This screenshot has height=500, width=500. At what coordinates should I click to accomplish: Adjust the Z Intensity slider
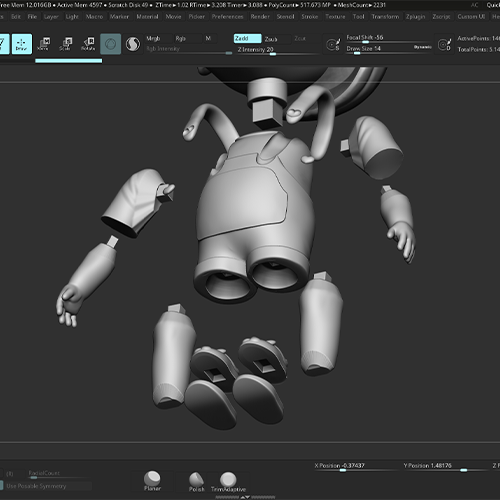tap(277, 50)
